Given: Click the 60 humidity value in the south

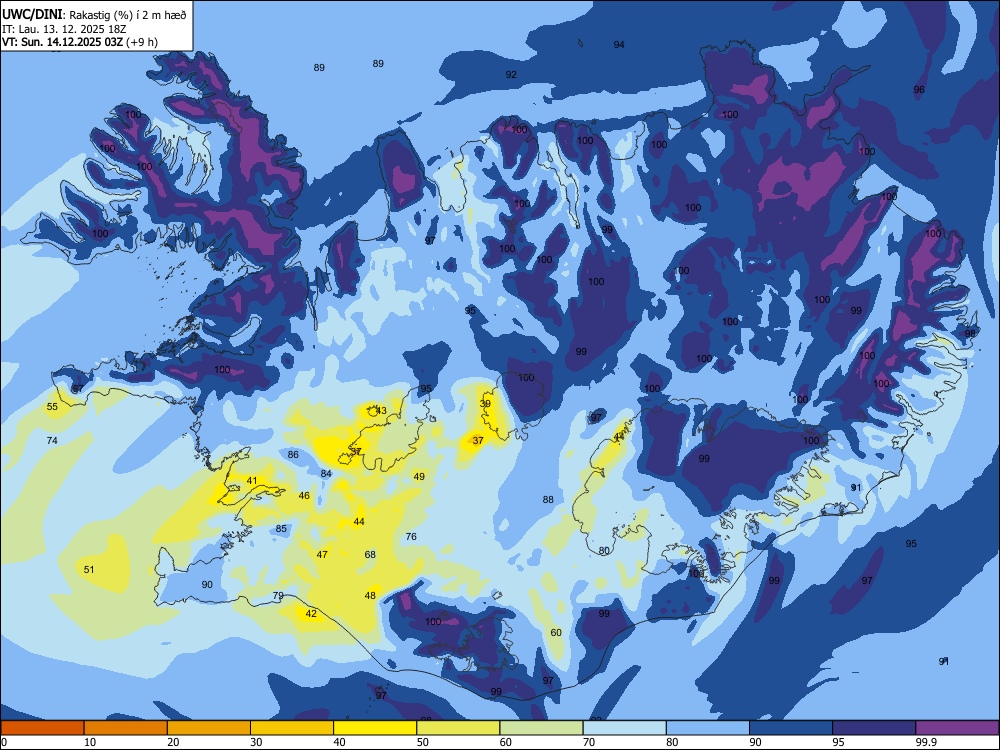Looking at the screenshot, I should [556, 633].
